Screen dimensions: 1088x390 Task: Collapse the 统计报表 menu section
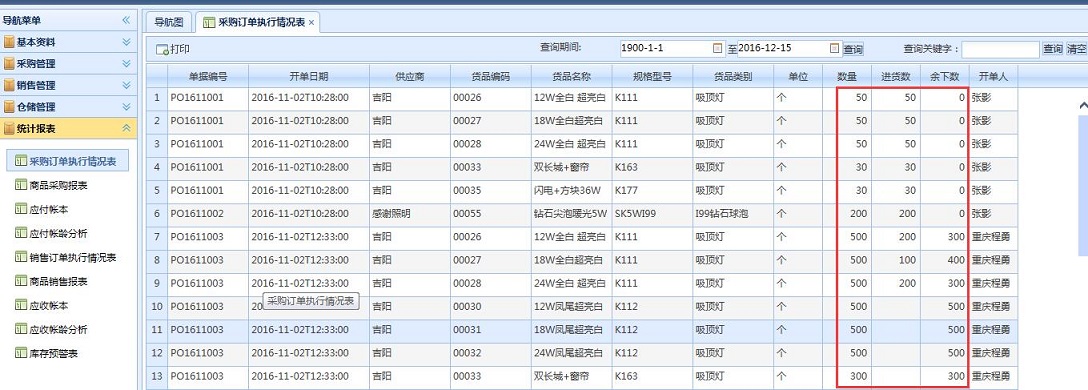[69, 129]
